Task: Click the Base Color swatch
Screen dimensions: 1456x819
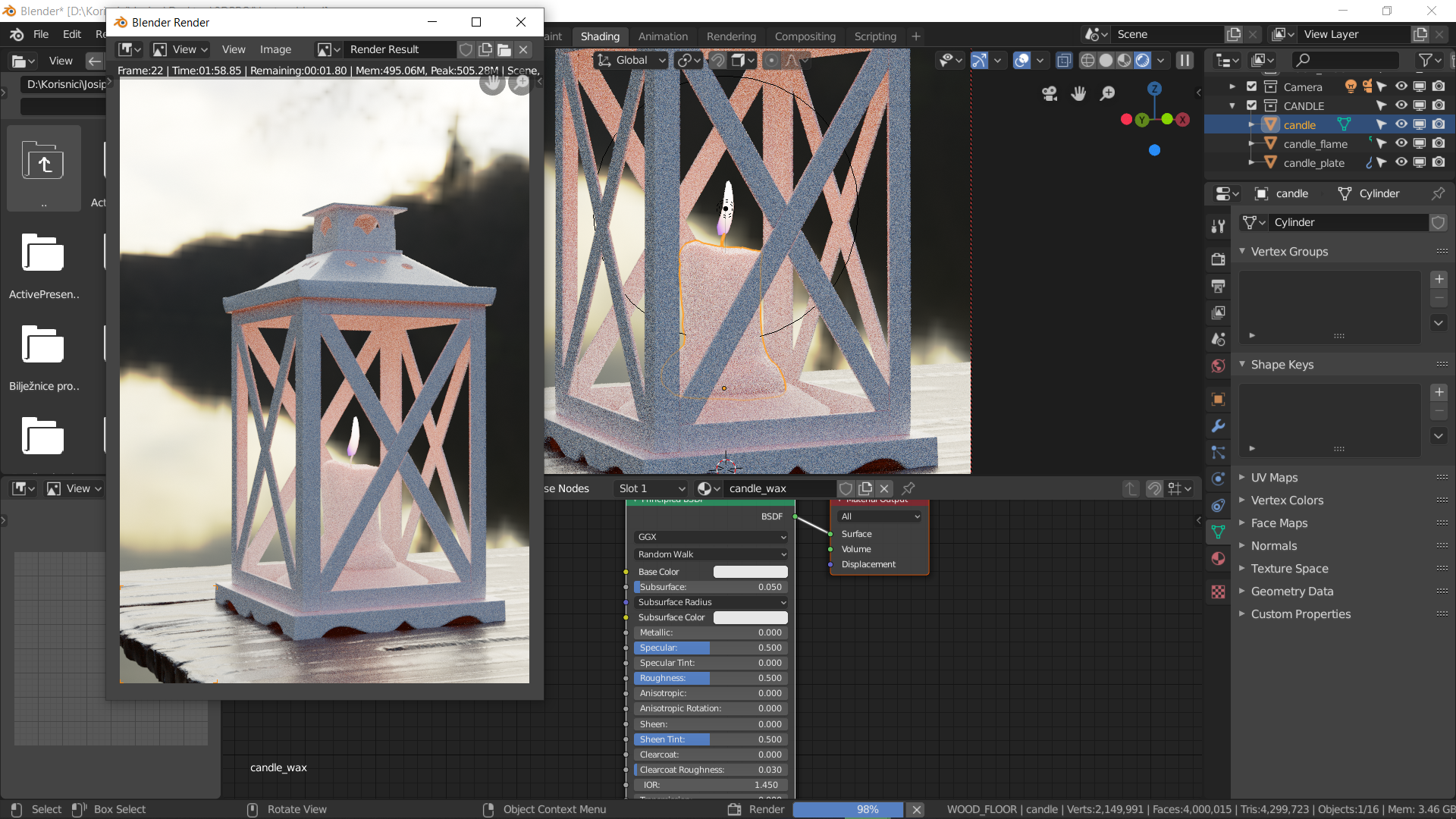Action: tap(750, 572)
